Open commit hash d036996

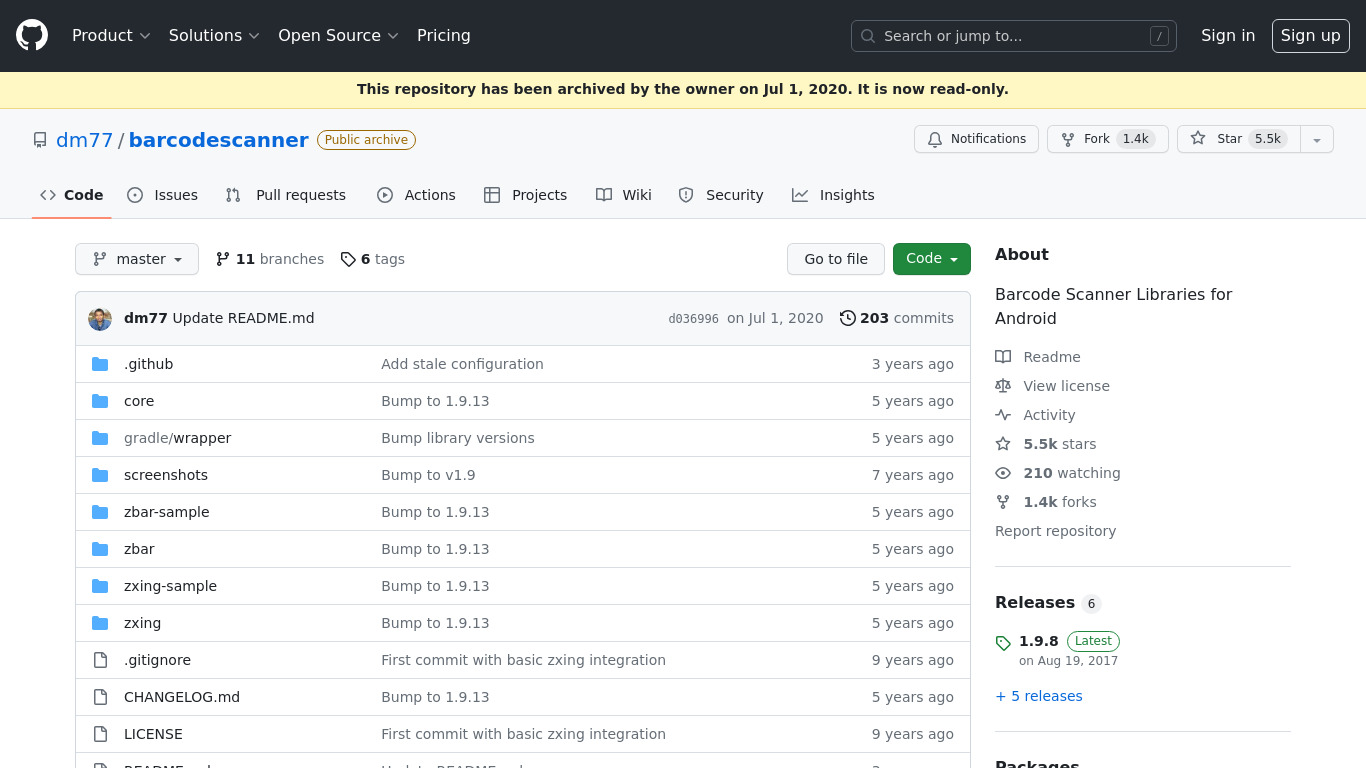[693, 319]
